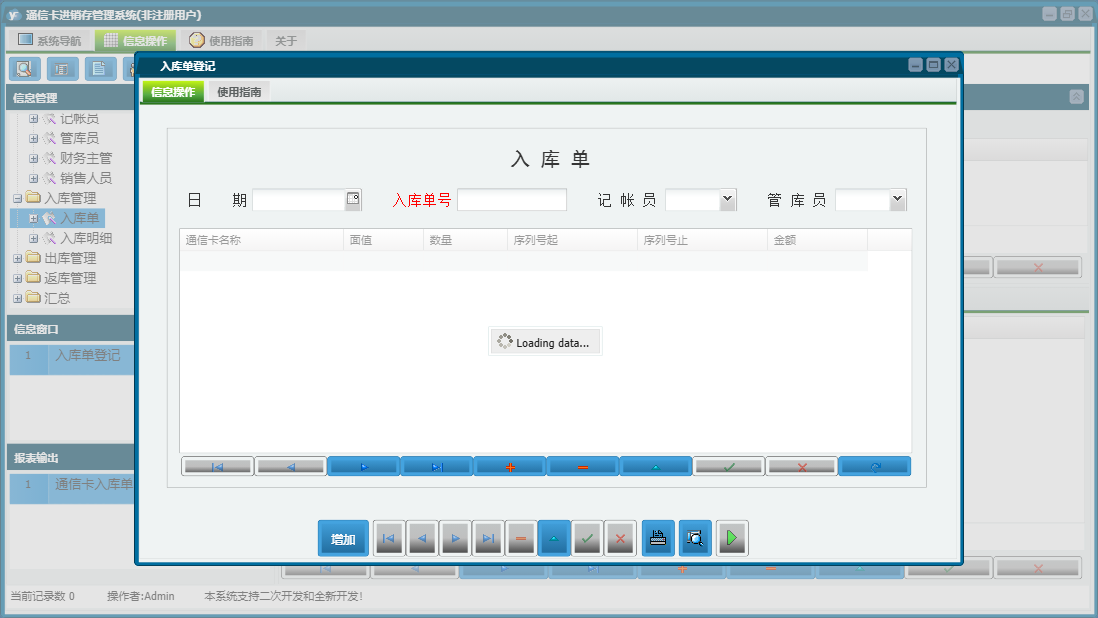
Task: Click the 序列号止 column header
Action: (x=702, y=240)
